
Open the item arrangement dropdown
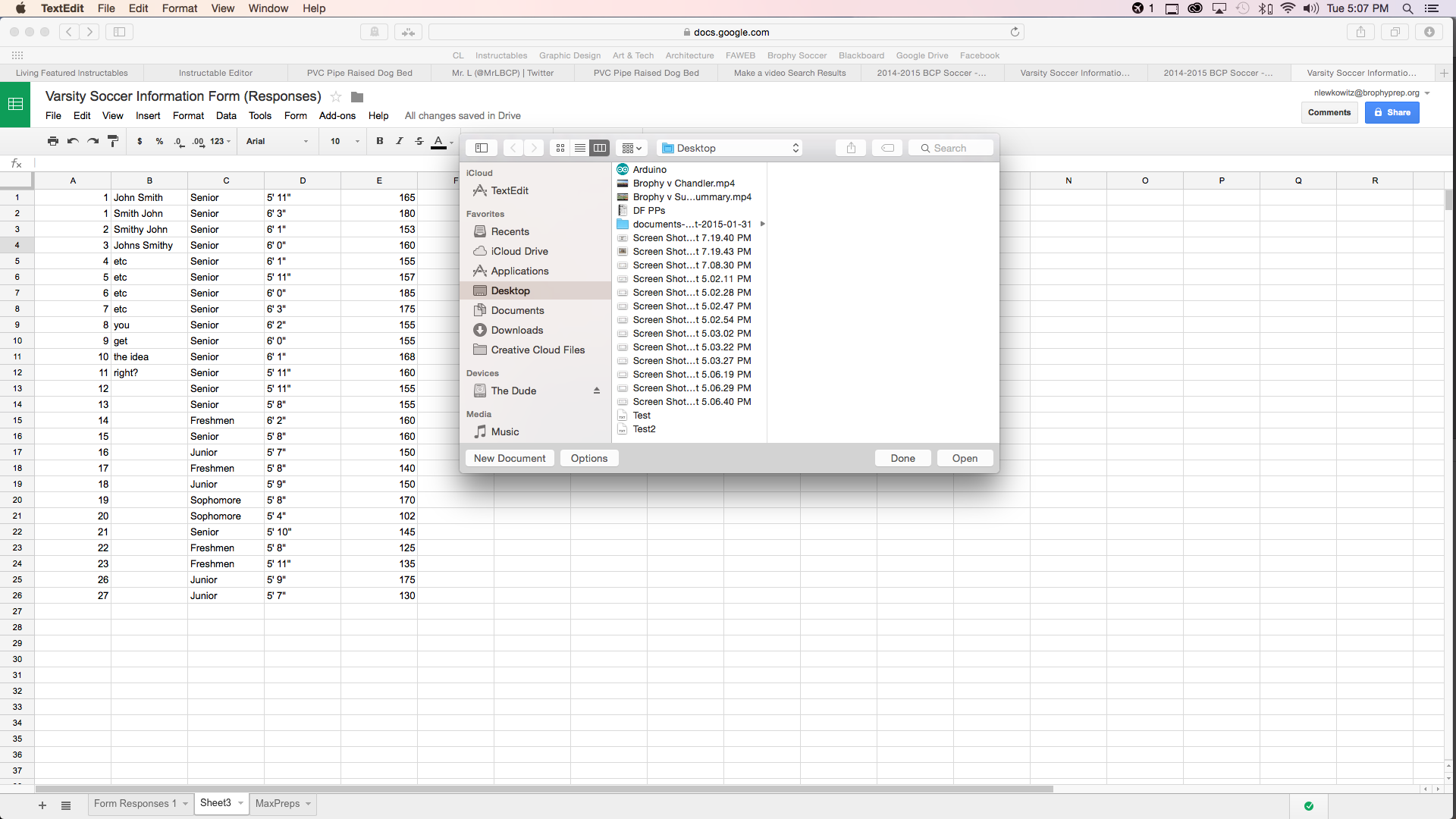[x=632, y=148]
